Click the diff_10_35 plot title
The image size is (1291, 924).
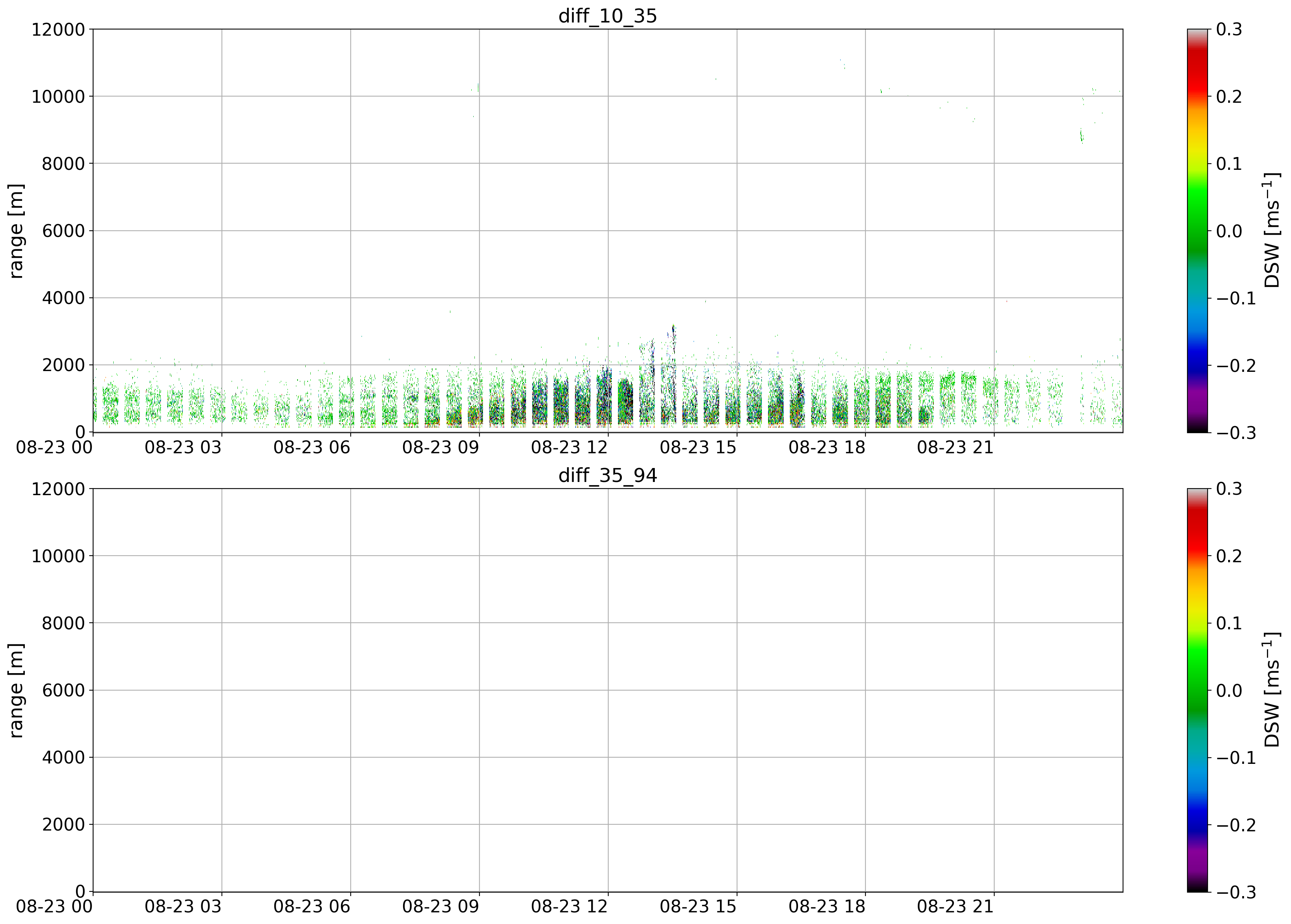pyautogui.click(x=607, y=16)
